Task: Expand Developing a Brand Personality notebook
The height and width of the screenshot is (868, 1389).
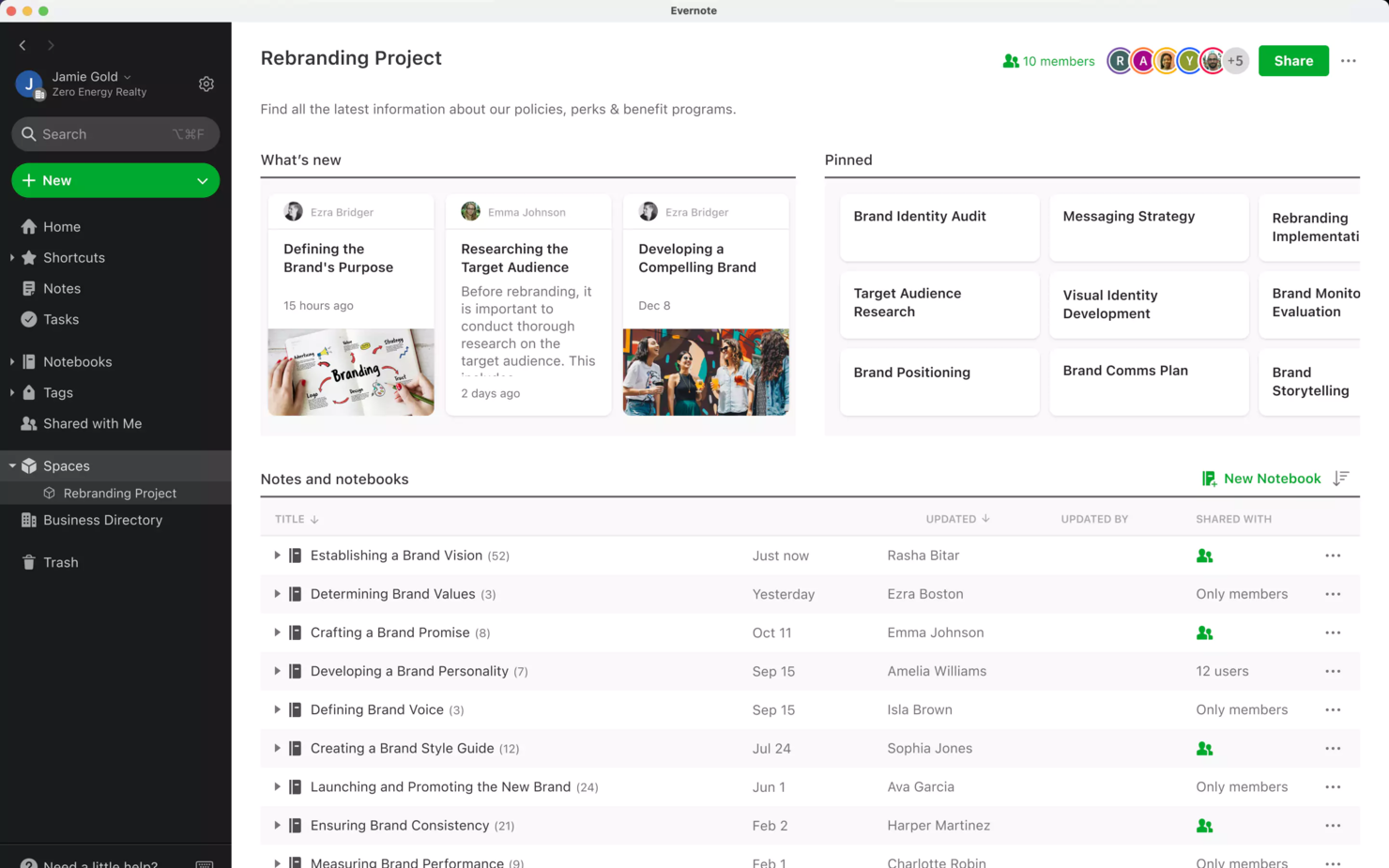Action: click(x=277, y=671)
